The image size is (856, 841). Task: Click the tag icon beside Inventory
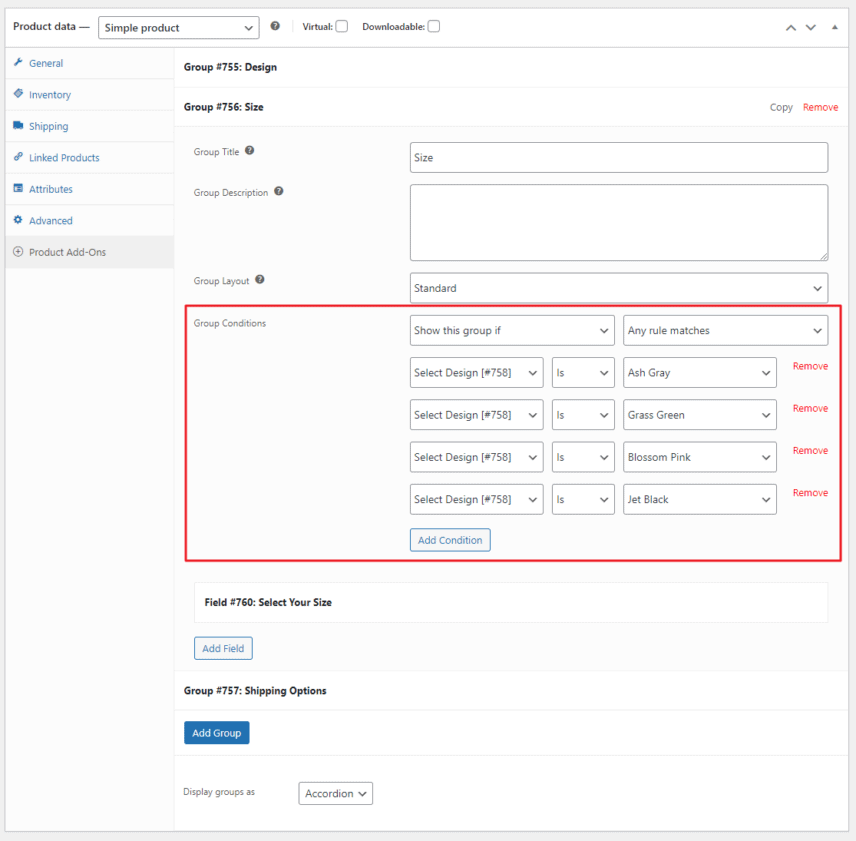pos(18,94)
